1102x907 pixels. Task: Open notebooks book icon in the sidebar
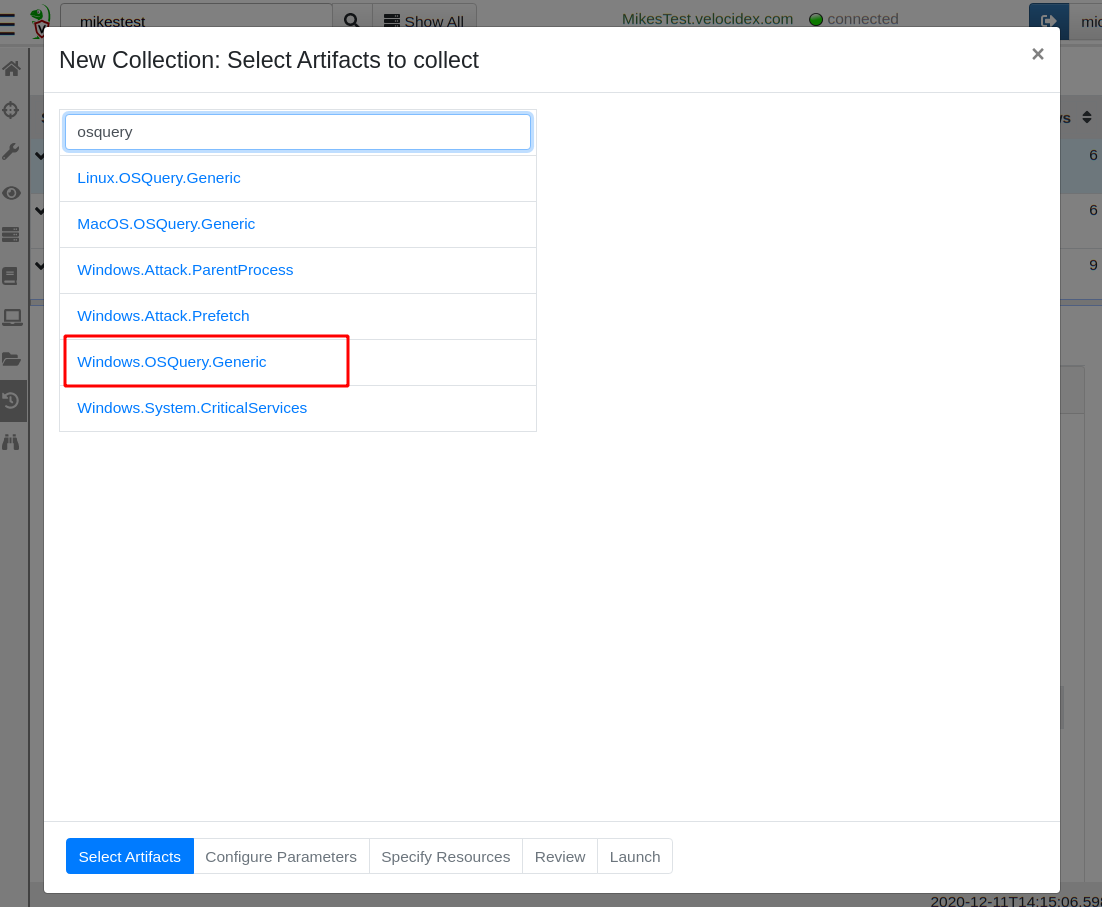(x=12, y=276)
